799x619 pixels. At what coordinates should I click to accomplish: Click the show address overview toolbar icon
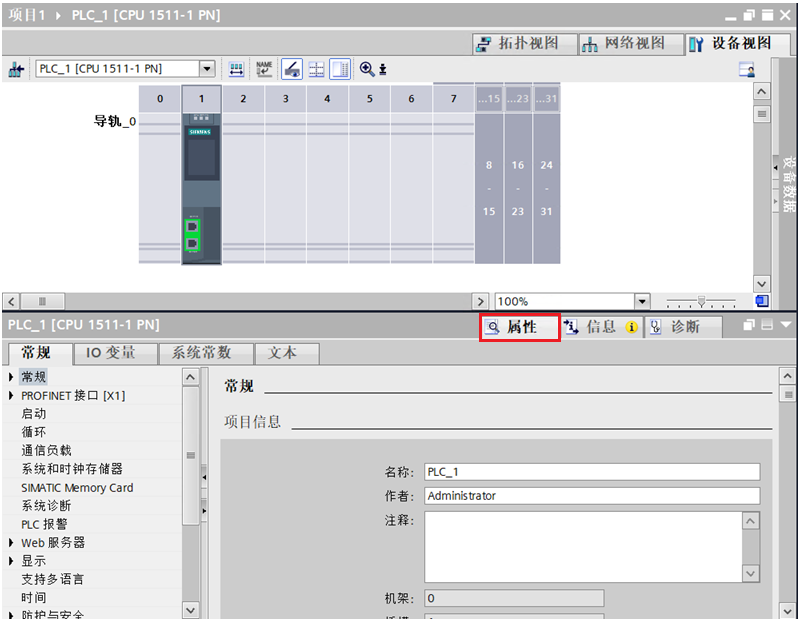[236, 69]
